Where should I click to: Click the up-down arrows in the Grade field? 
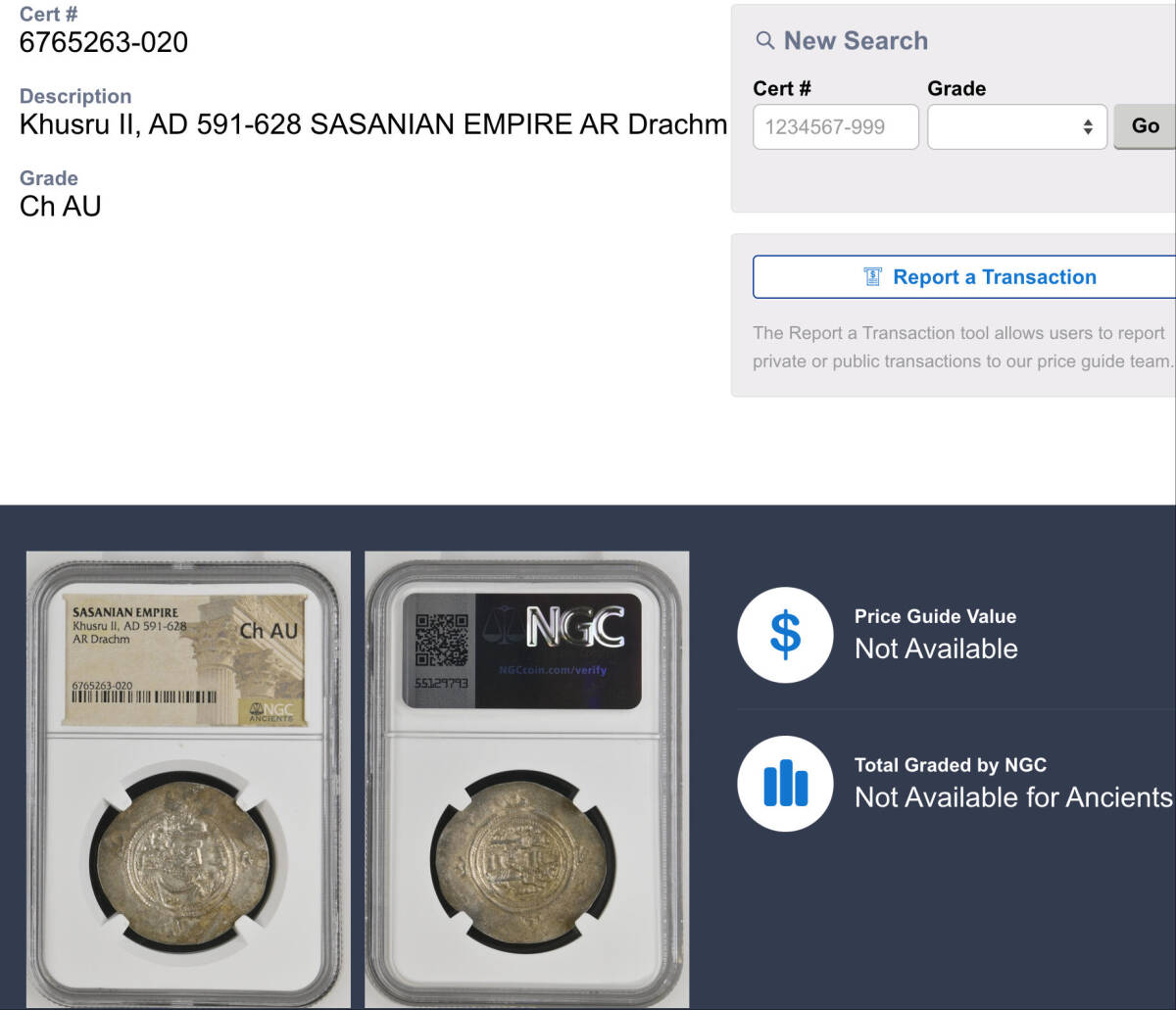pos(1088,127)
